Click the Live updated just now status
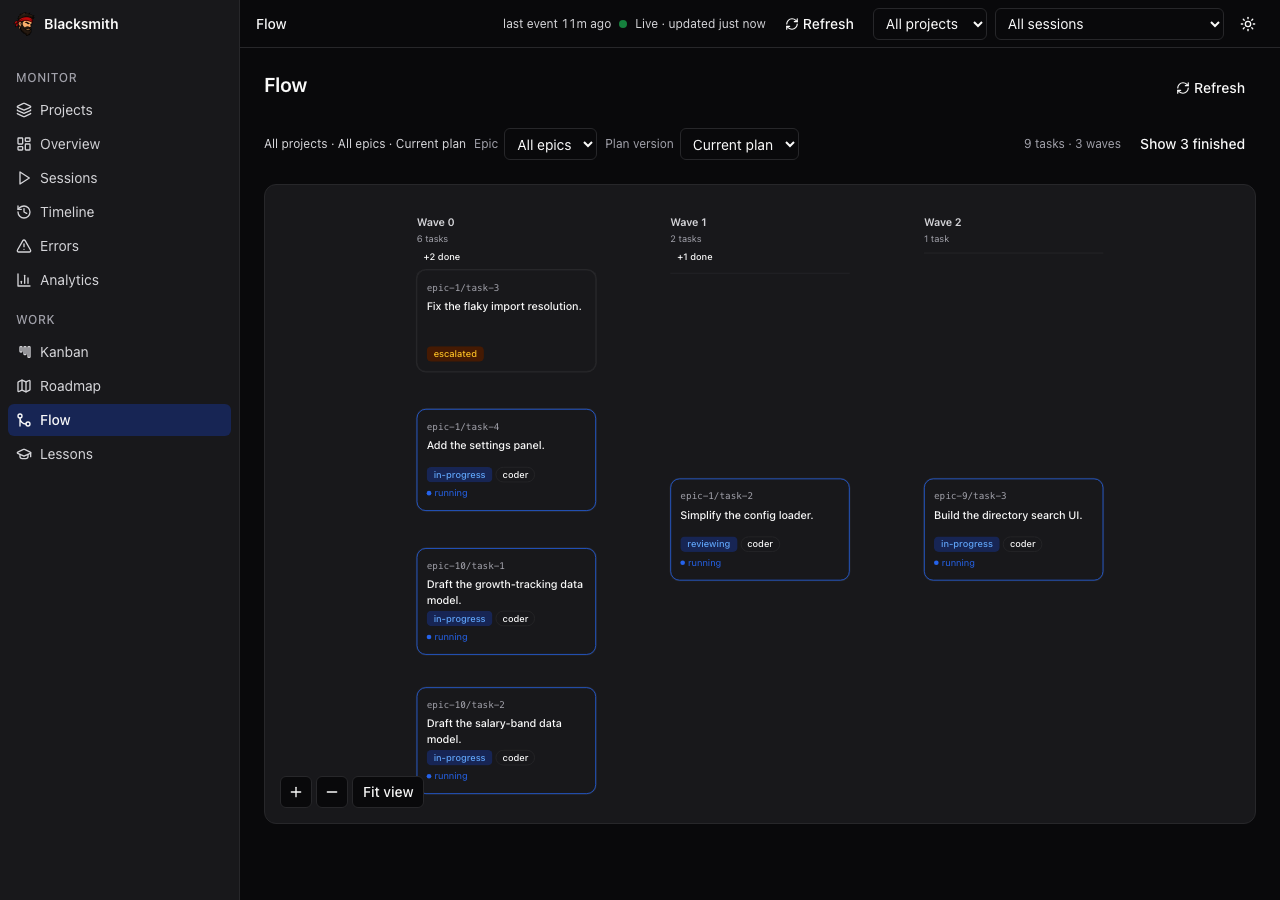Viewport: 1280px width, 900px height. [x=692, y=24]
